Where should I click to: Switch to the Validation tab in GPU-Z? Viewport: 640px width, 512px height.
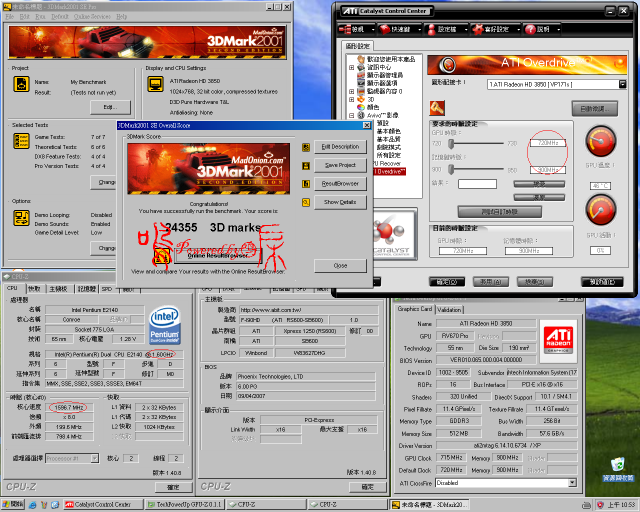(449, 310)
